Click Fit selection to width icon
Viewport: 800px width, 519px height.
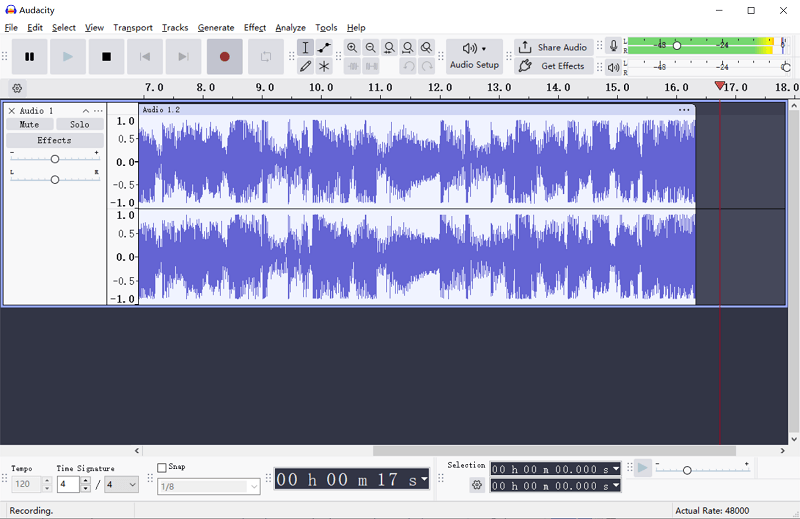pos(389,47)
